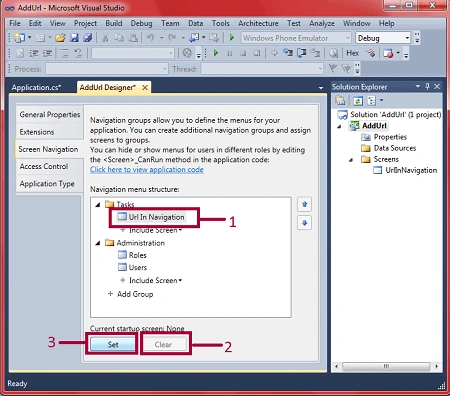Click the Refresh icon in Solution Explorer
The image size is (450, 396).
[358, 100]
